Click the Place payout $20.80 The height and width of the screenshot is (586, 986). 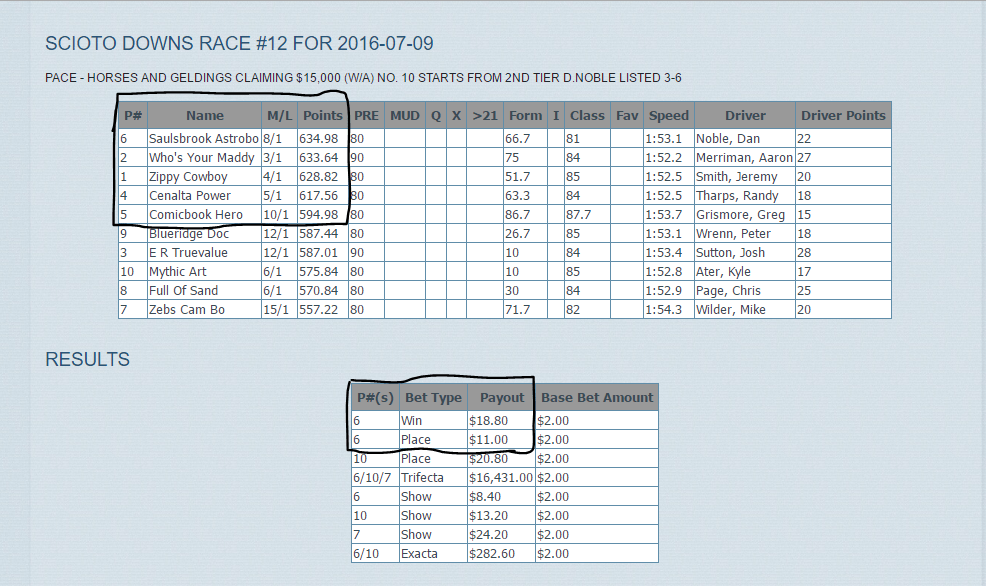coord(488,458)
